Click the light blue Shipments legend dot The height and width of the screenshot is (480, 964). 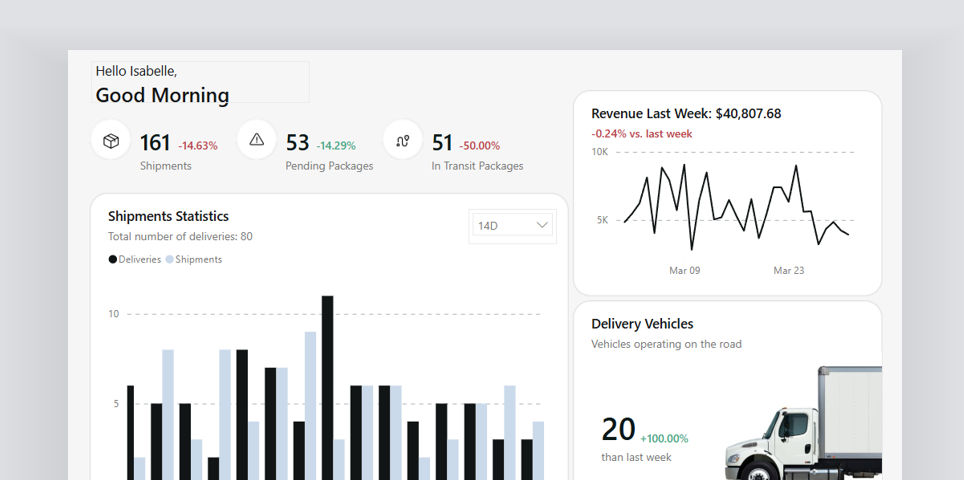coord(170,259)
